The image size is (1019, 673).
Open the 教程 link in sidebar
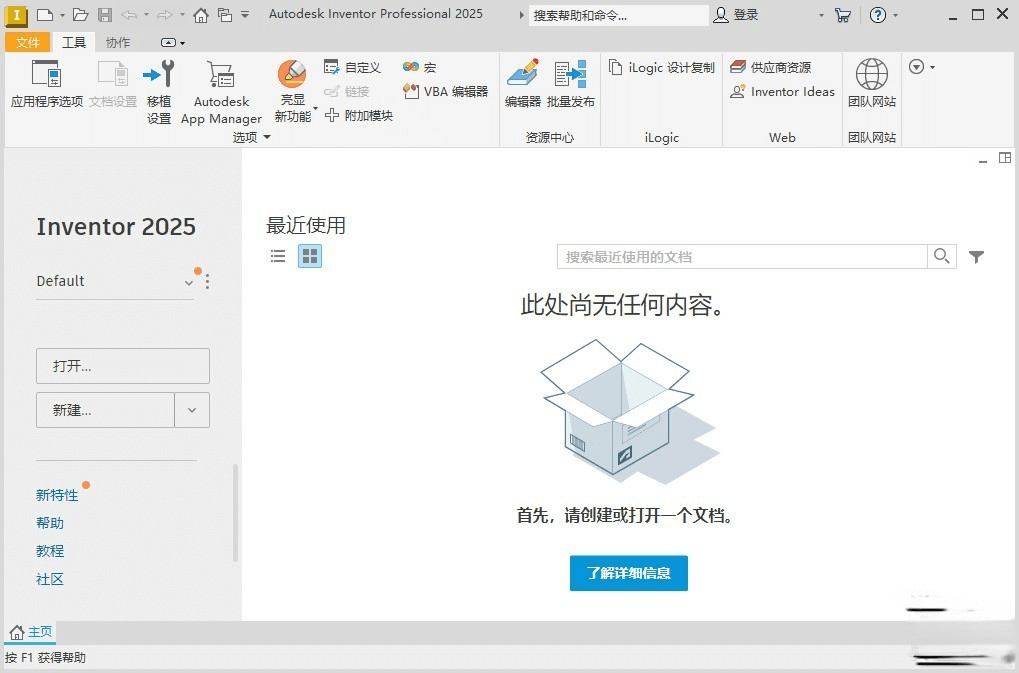coord(50,551)
